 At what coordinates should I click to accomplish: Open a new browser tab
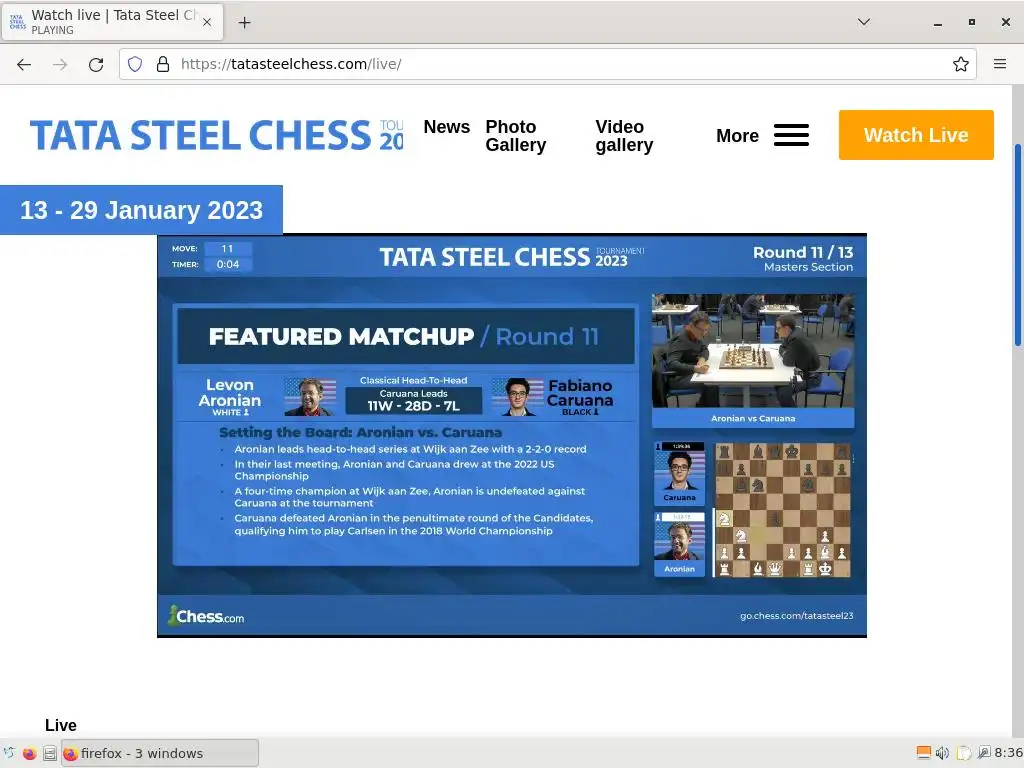(x=244, y=23)
